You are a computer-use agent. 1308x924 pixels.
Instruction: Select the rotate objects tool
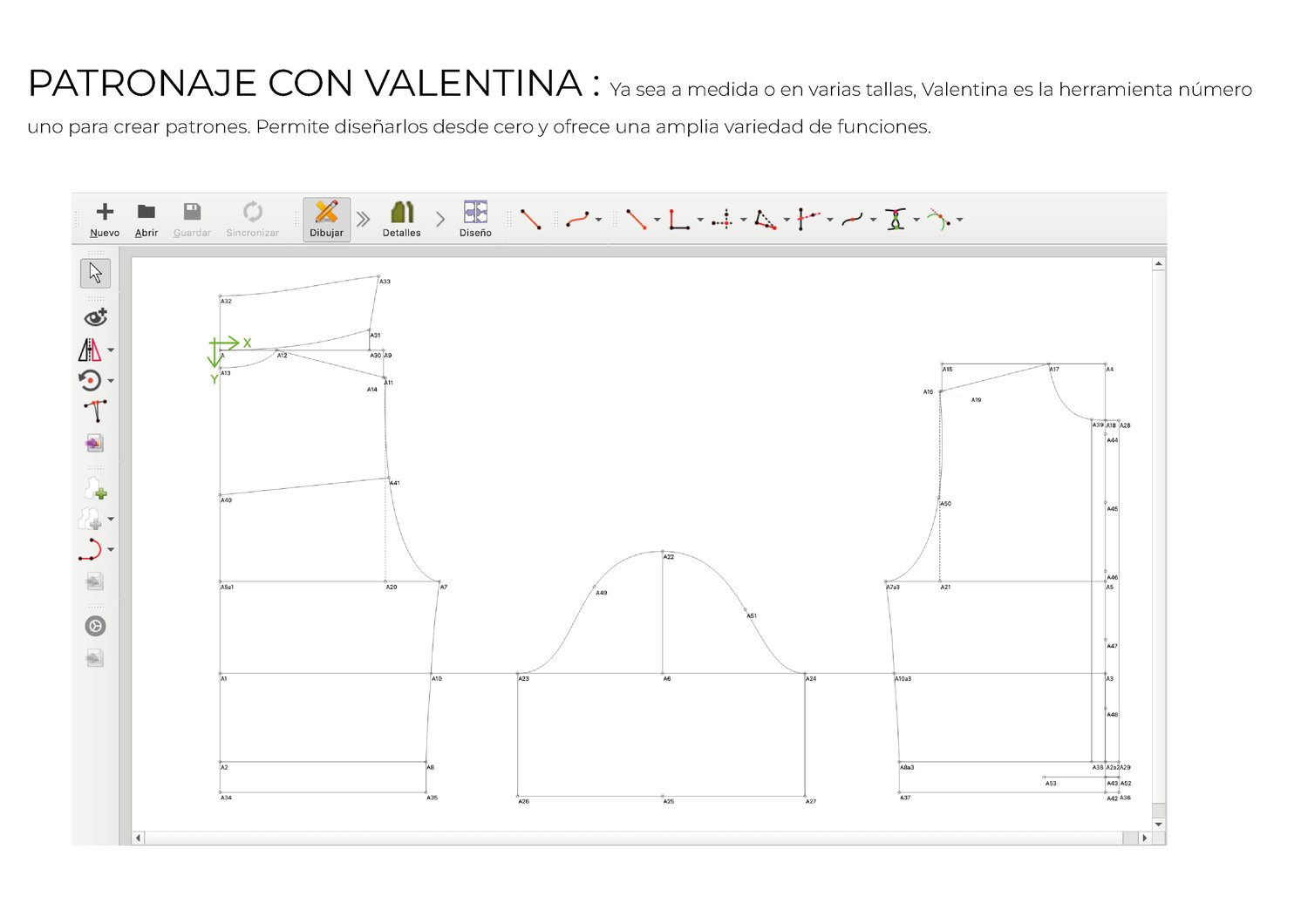pos(90,380)
